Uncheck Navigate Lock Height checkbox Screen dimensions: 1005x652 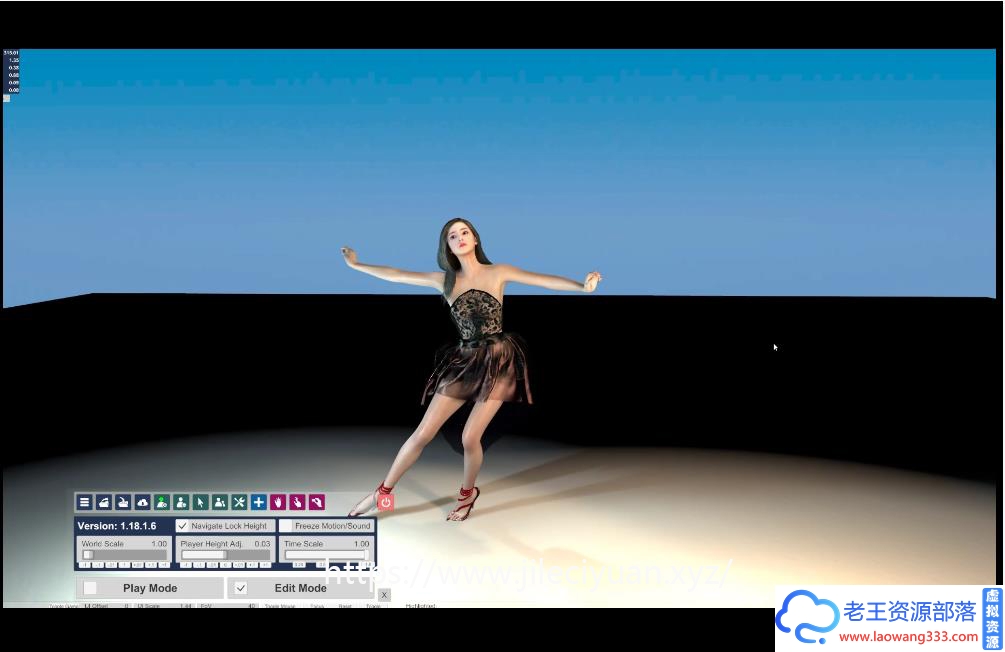pyautogui.click(x=183, y=526)
